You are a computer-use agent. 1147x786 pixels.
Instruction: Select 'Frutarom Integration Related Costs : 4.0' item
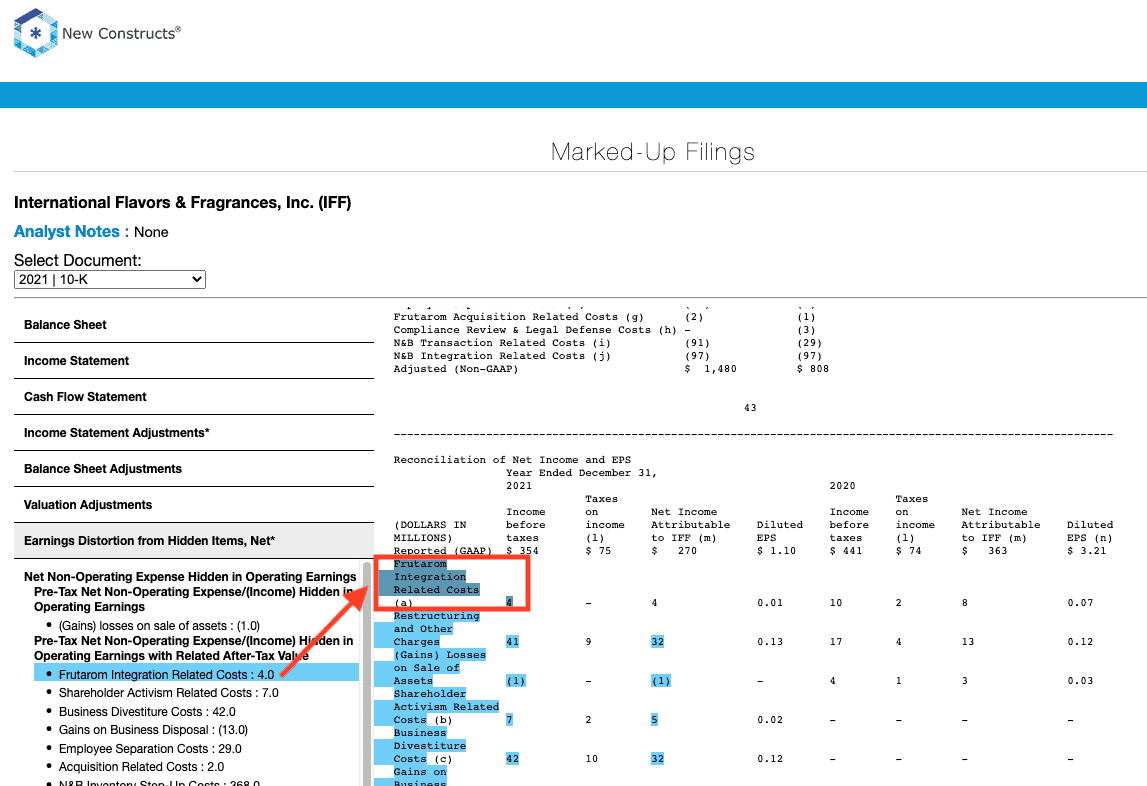pos(167,675)
